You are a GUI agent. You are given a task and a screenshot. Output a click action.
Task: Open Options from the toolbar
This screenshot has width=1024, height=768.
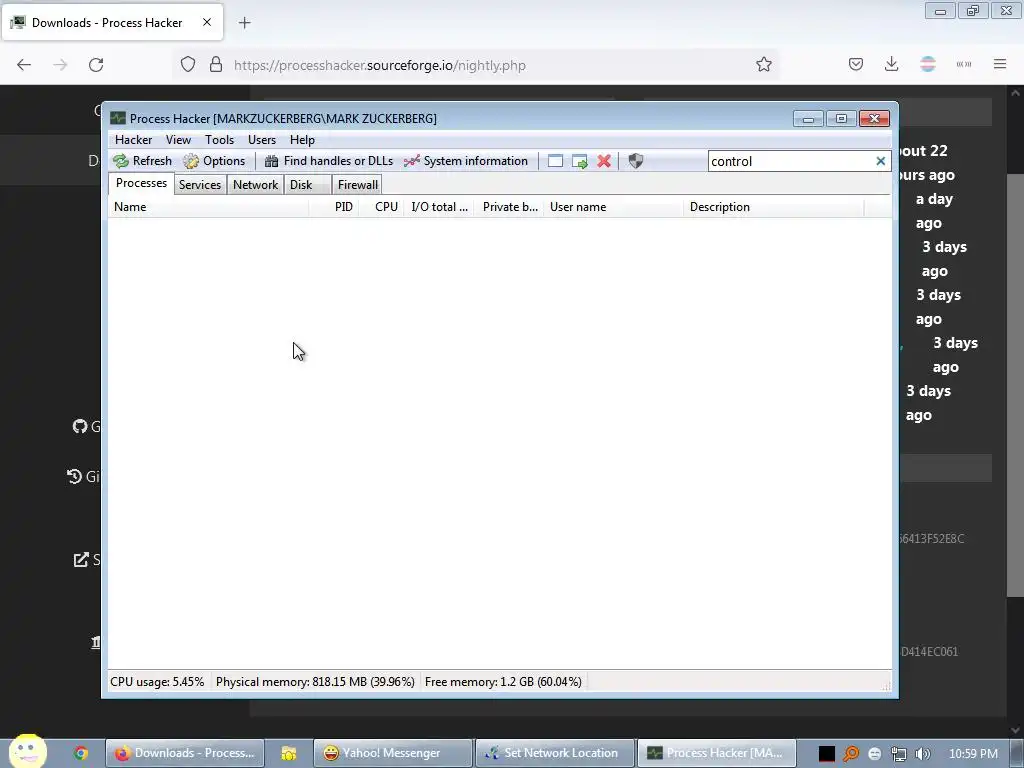pos(214,161)
